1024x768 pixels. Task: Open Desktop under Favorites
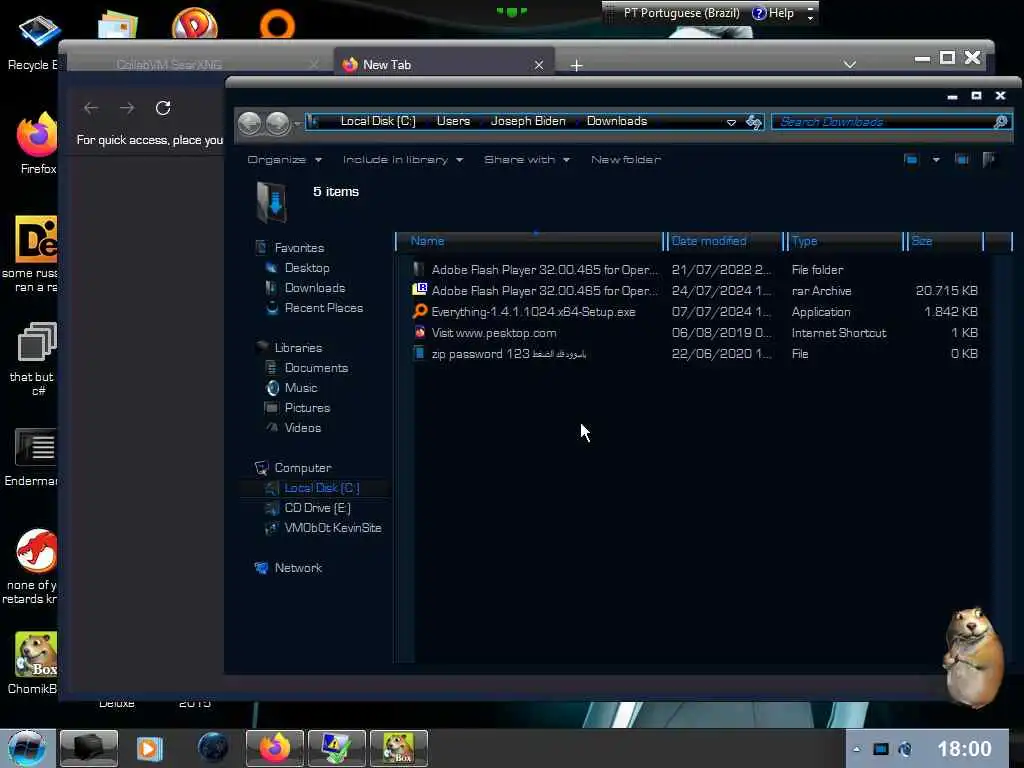307,268
